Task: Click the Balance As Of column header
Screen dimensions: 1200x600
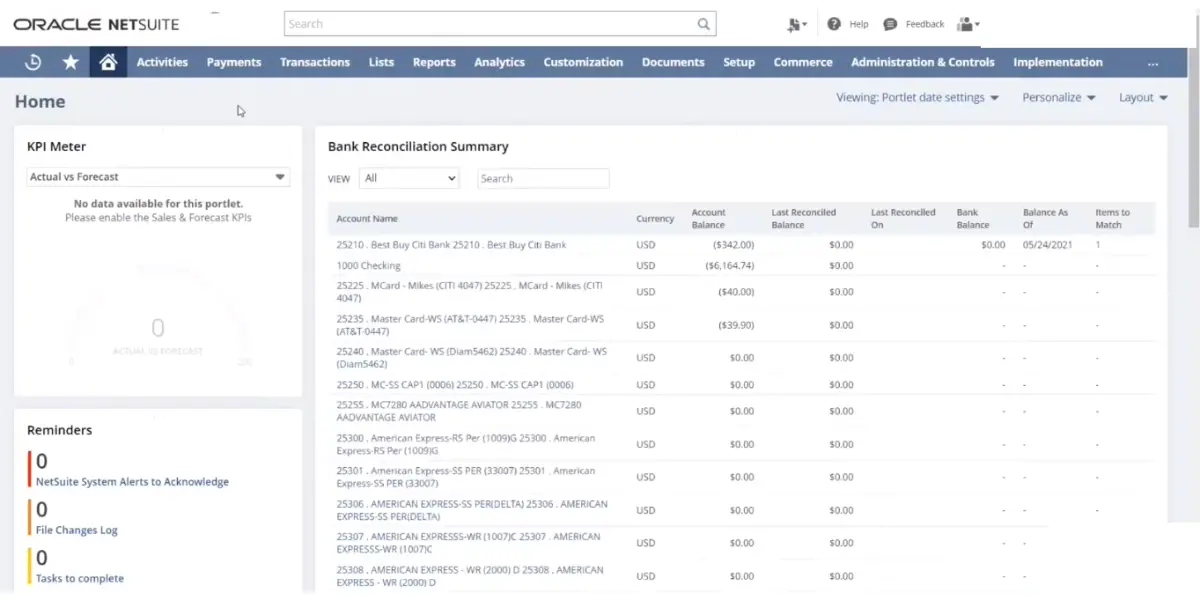Action: click(1045, 218)
